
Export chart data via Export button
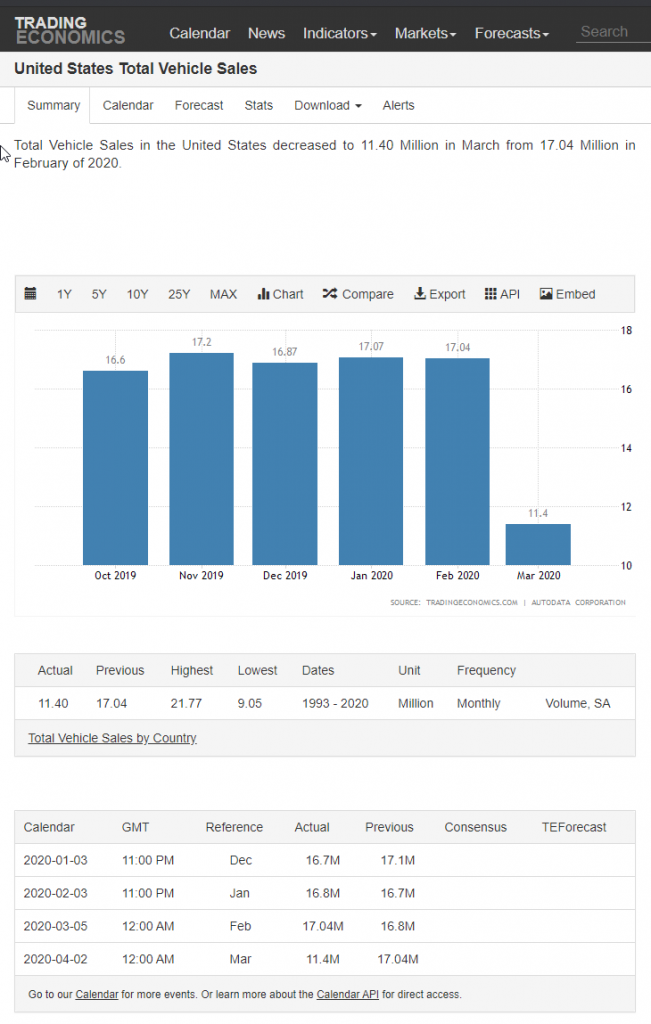[x=439, y=294]
